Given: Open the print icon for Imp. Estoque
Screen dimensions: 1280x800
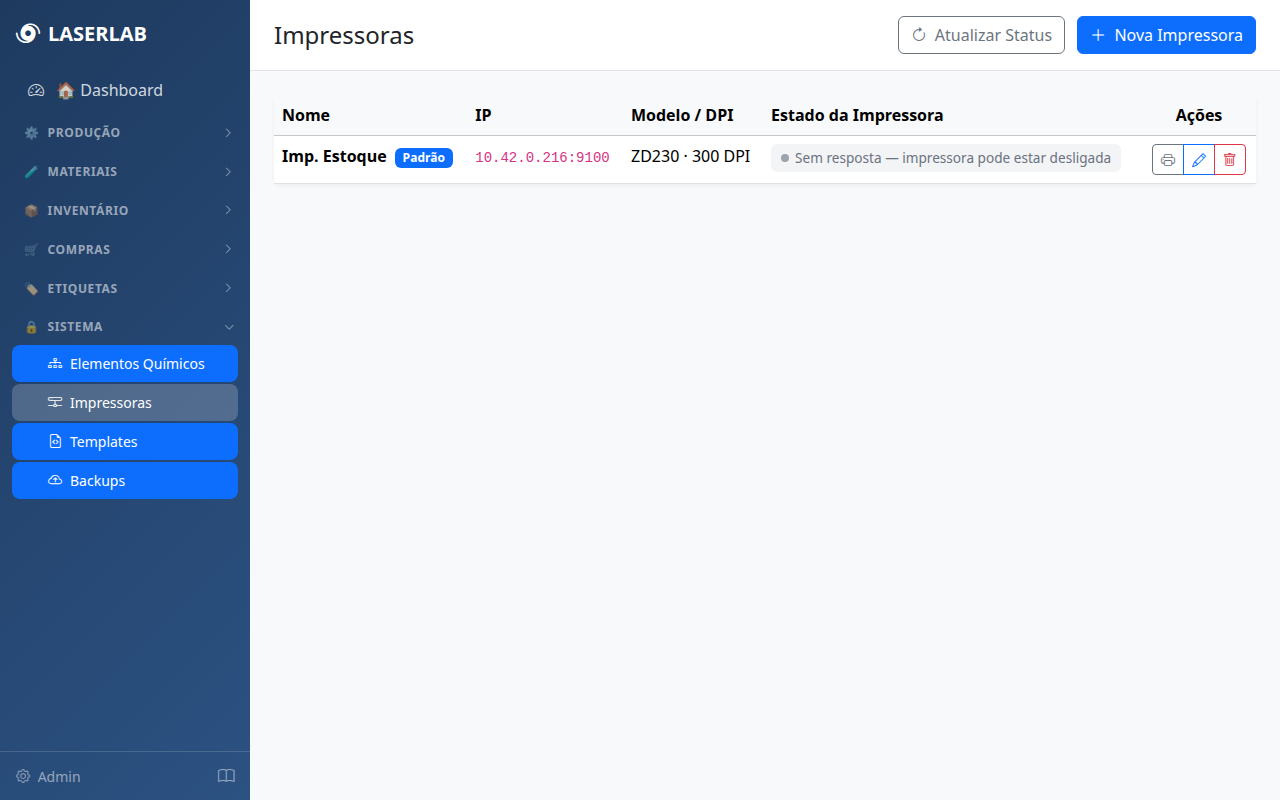Looking at the screenshot, I should (1168, 159).
